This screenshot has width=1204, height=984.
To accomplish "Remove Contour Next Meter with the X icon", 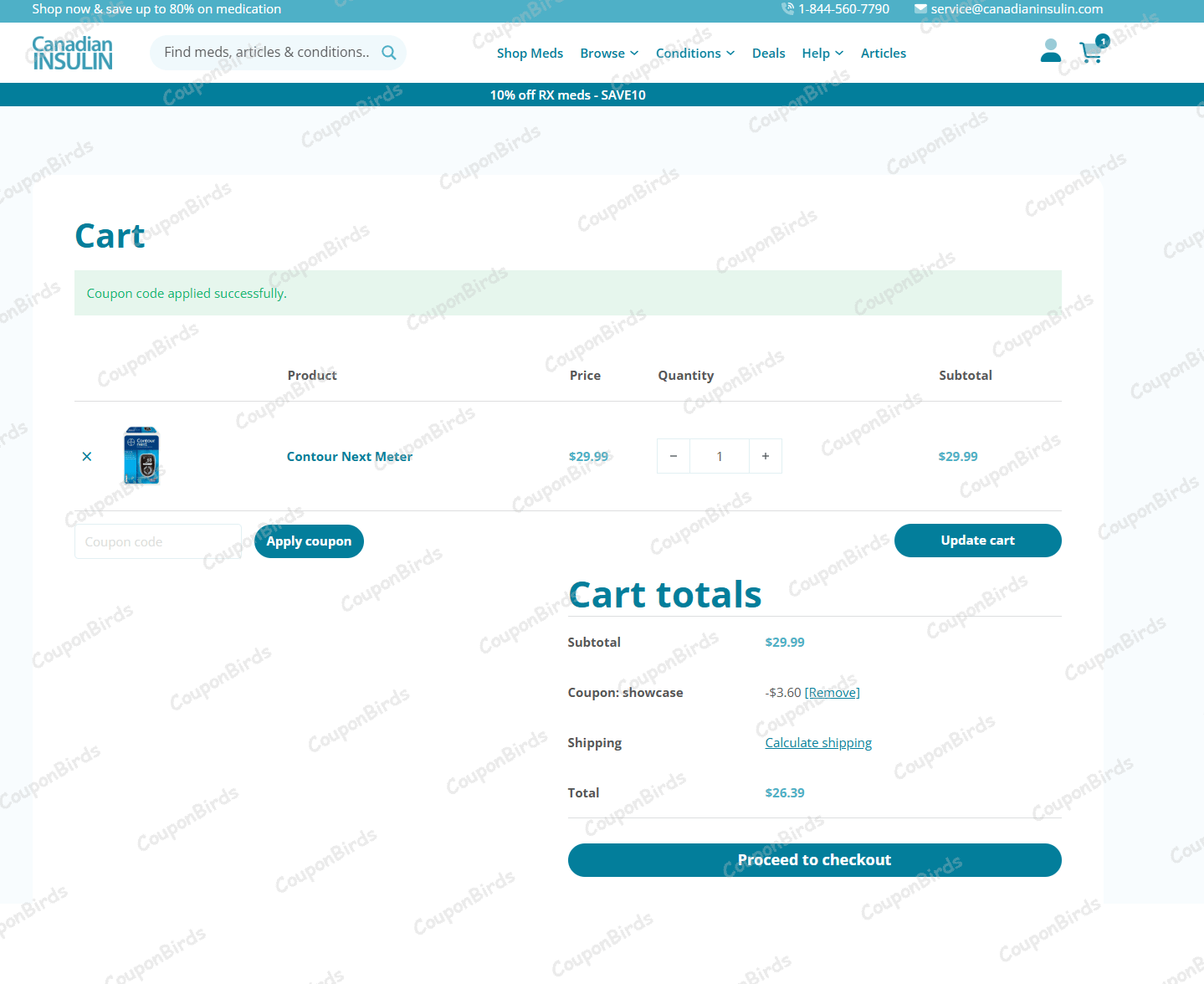I will point(87,457).
